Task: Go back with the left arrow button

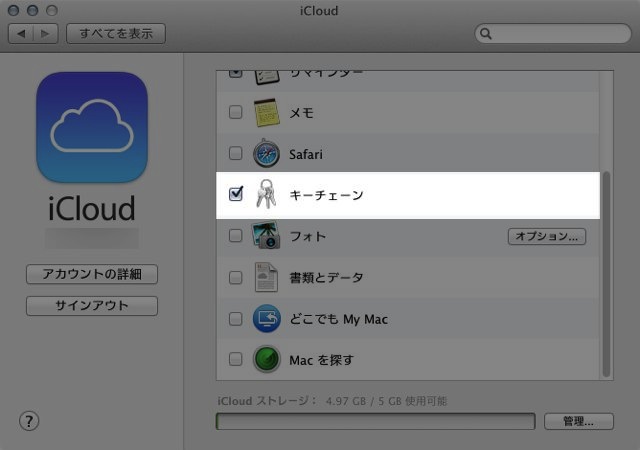Action: point(21,33)
